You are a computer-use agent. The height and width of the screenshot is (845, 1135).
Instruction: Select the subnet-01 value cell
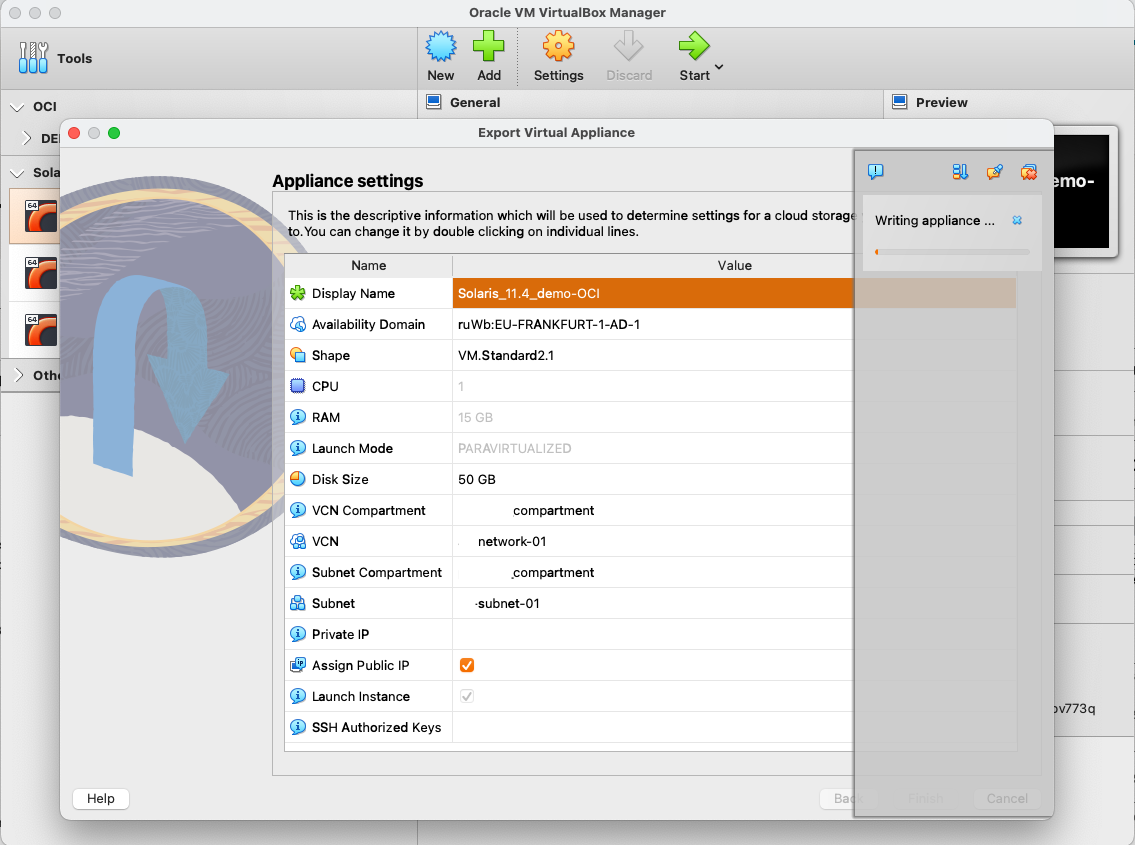coord(734,603)
